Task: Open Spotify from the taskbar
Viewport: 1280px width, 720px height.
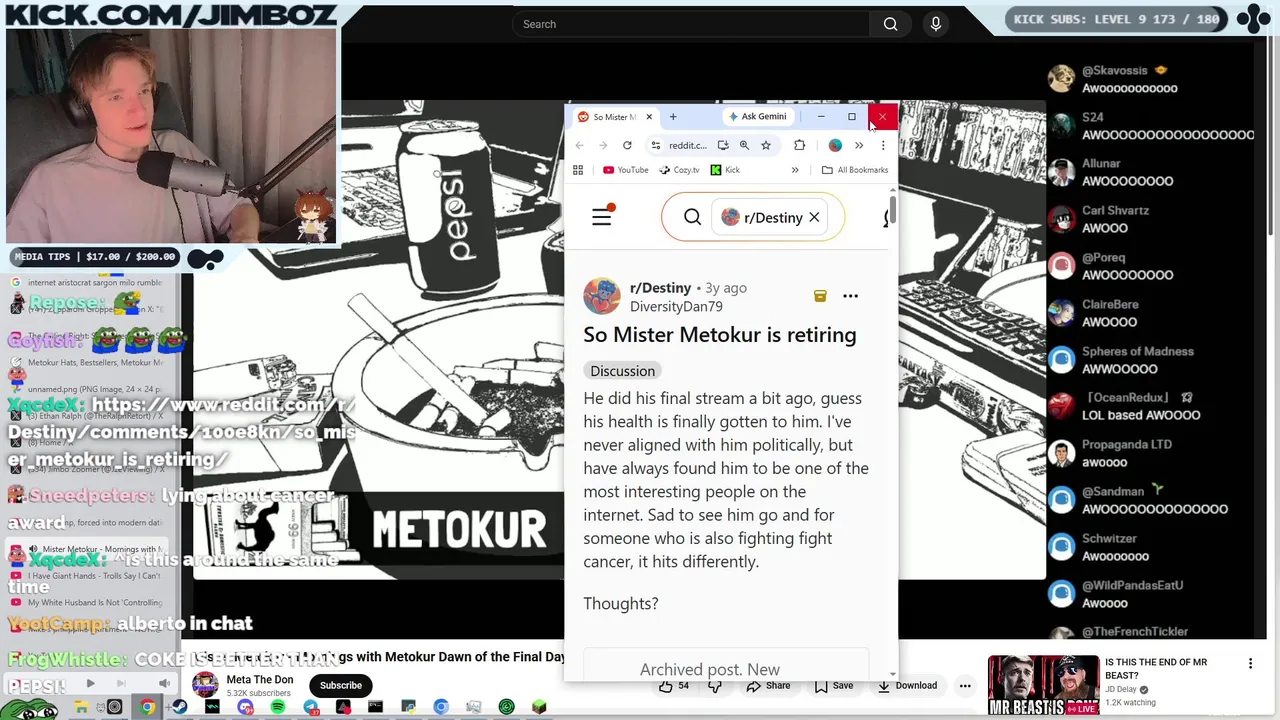Action: tap(278, 707)
